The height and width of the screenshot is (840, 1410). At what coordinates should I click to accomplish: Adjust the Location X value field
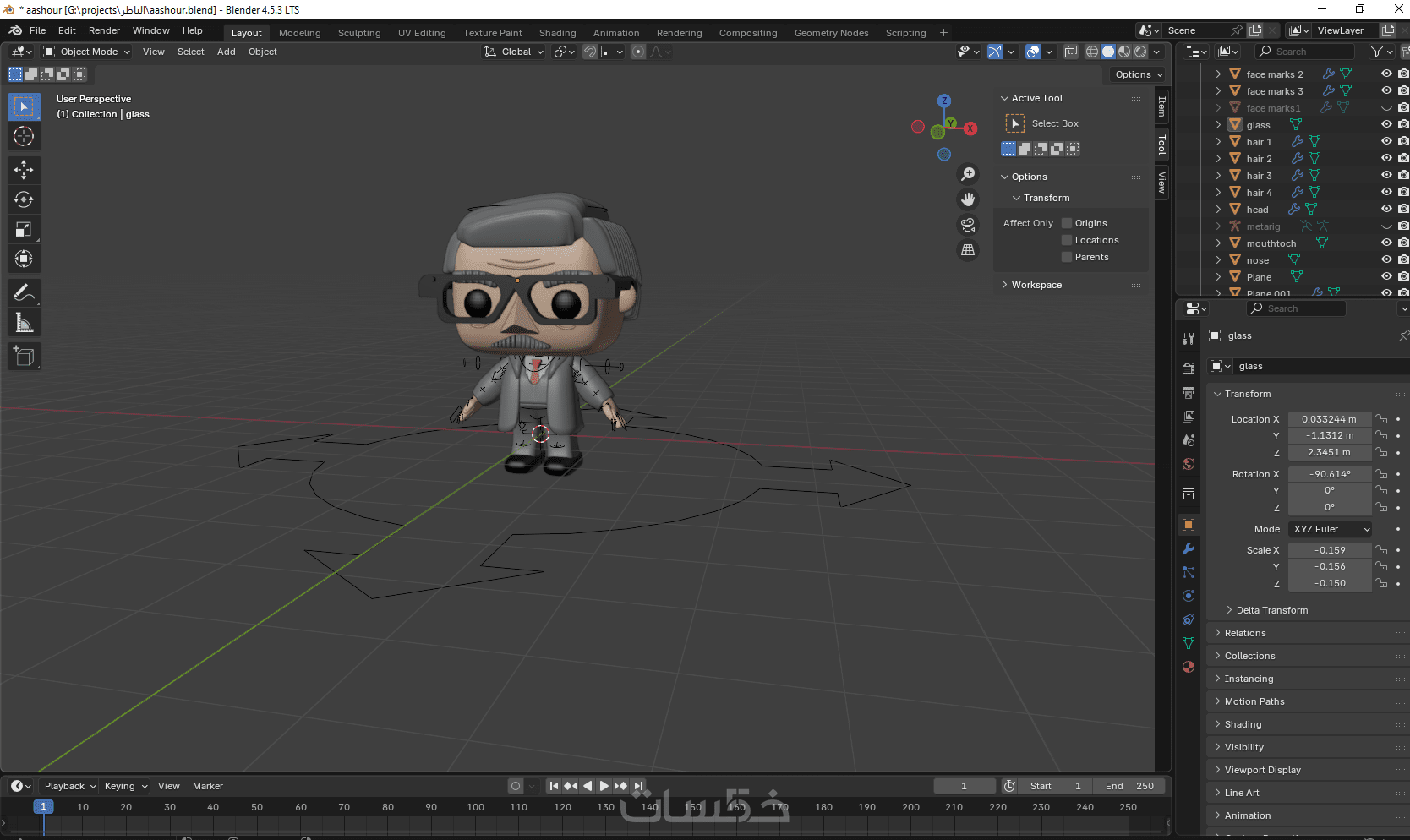[1330, 419]
